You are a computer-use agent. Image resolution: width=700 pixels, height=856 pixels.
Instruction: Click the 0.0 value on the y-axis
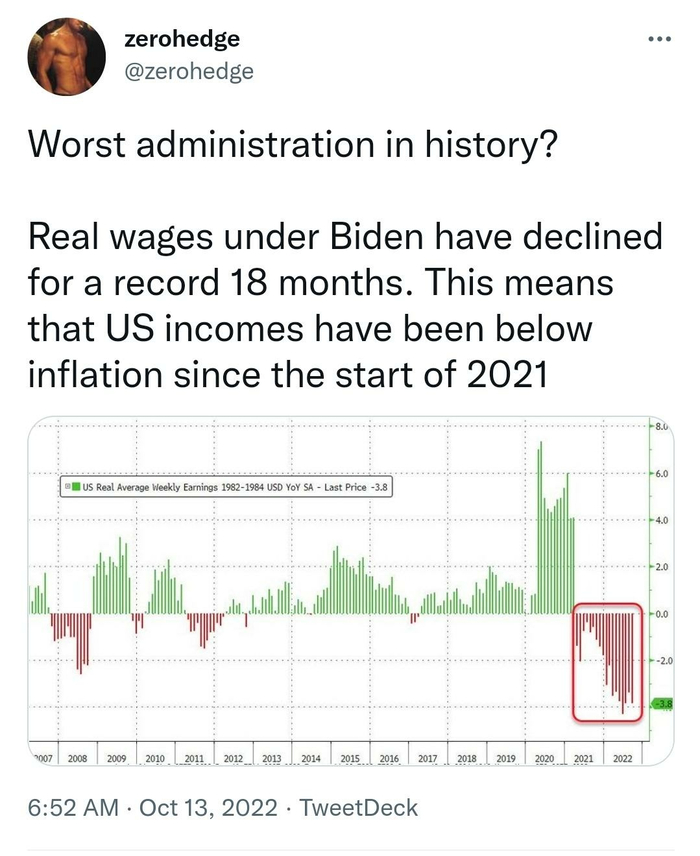click(x=663, y=613)
